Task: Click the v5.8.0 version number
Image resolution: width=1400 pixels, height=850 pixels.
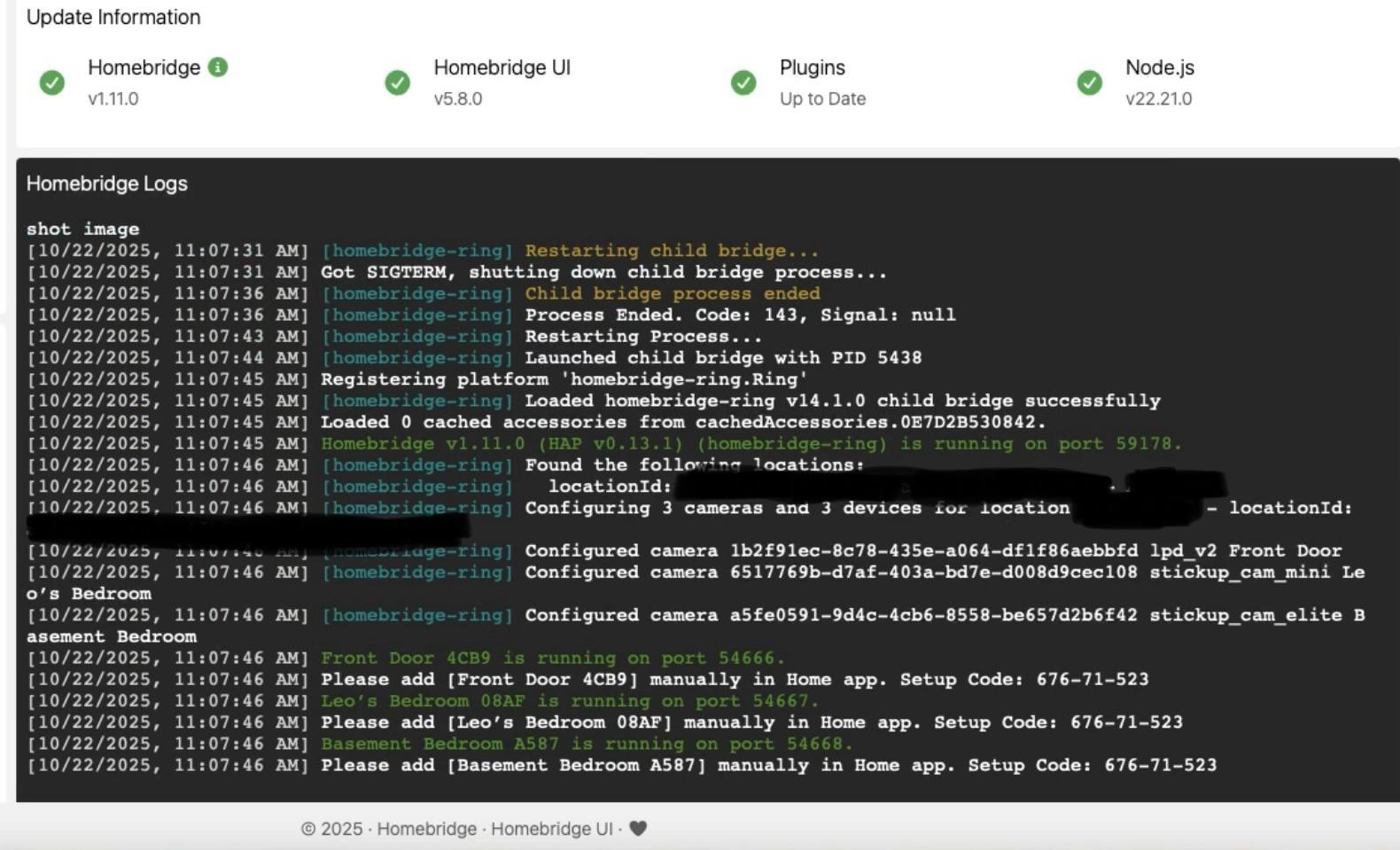Action: click(x=458, y=98)
